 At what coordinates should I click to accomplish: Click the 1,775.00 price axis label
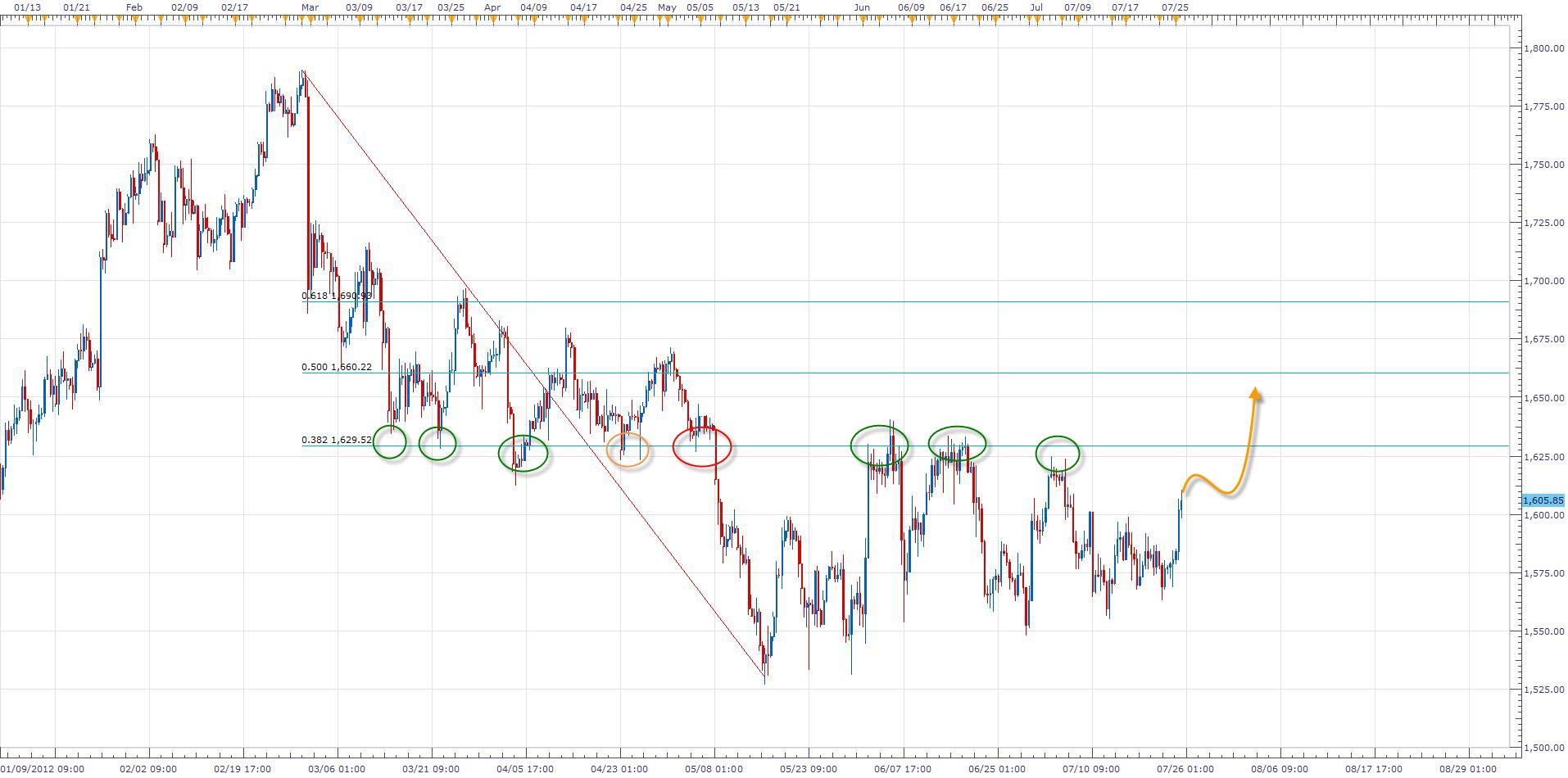click(x=1543, y=106)
